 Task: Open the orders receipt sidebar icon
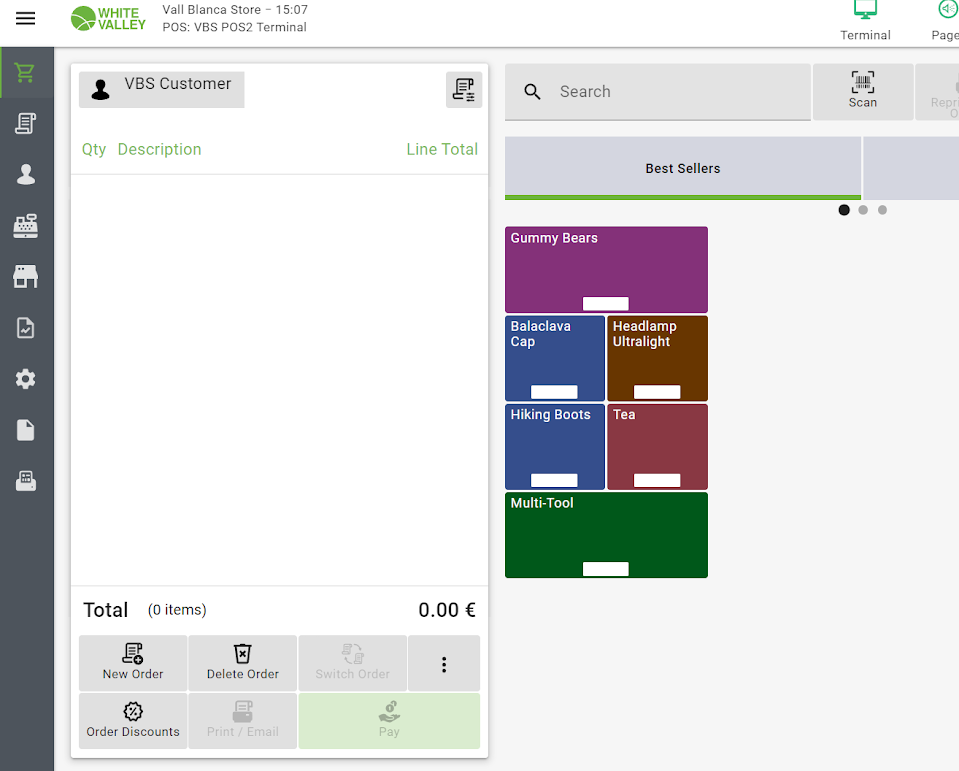[25, 124]
